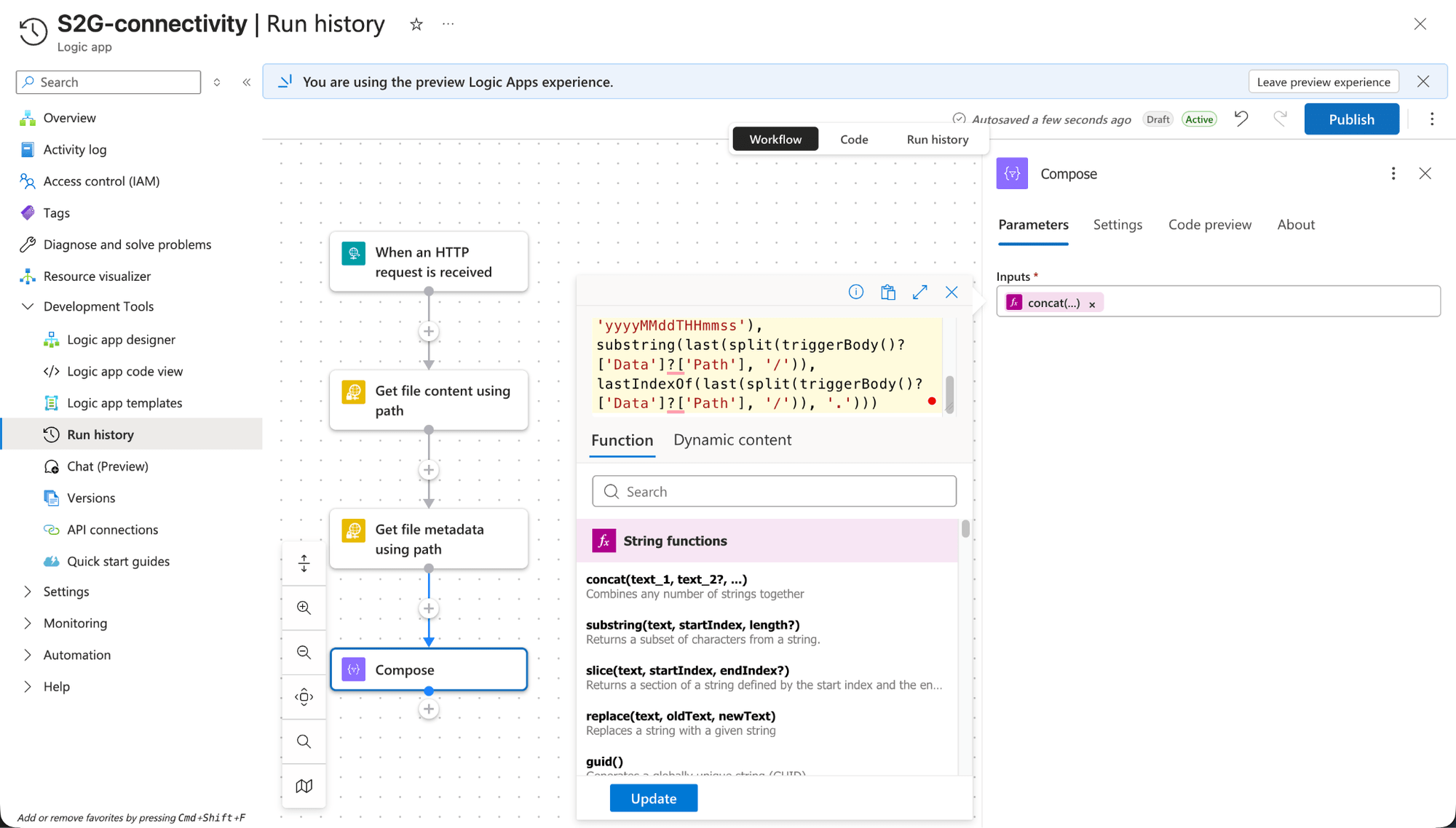Click the function Search box
The width and height of the screenshot is (1456, 828).
click(774, 492)
